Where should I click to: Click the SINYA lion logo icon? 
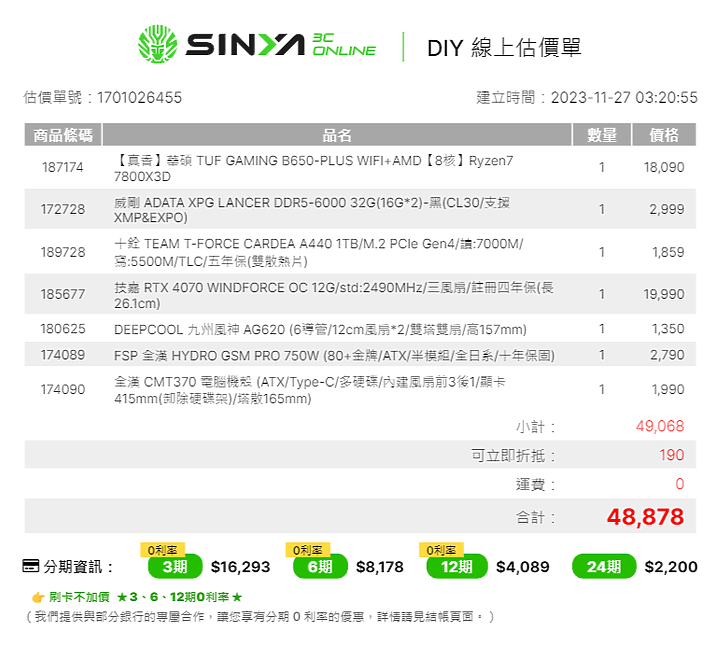coord(158,44)
